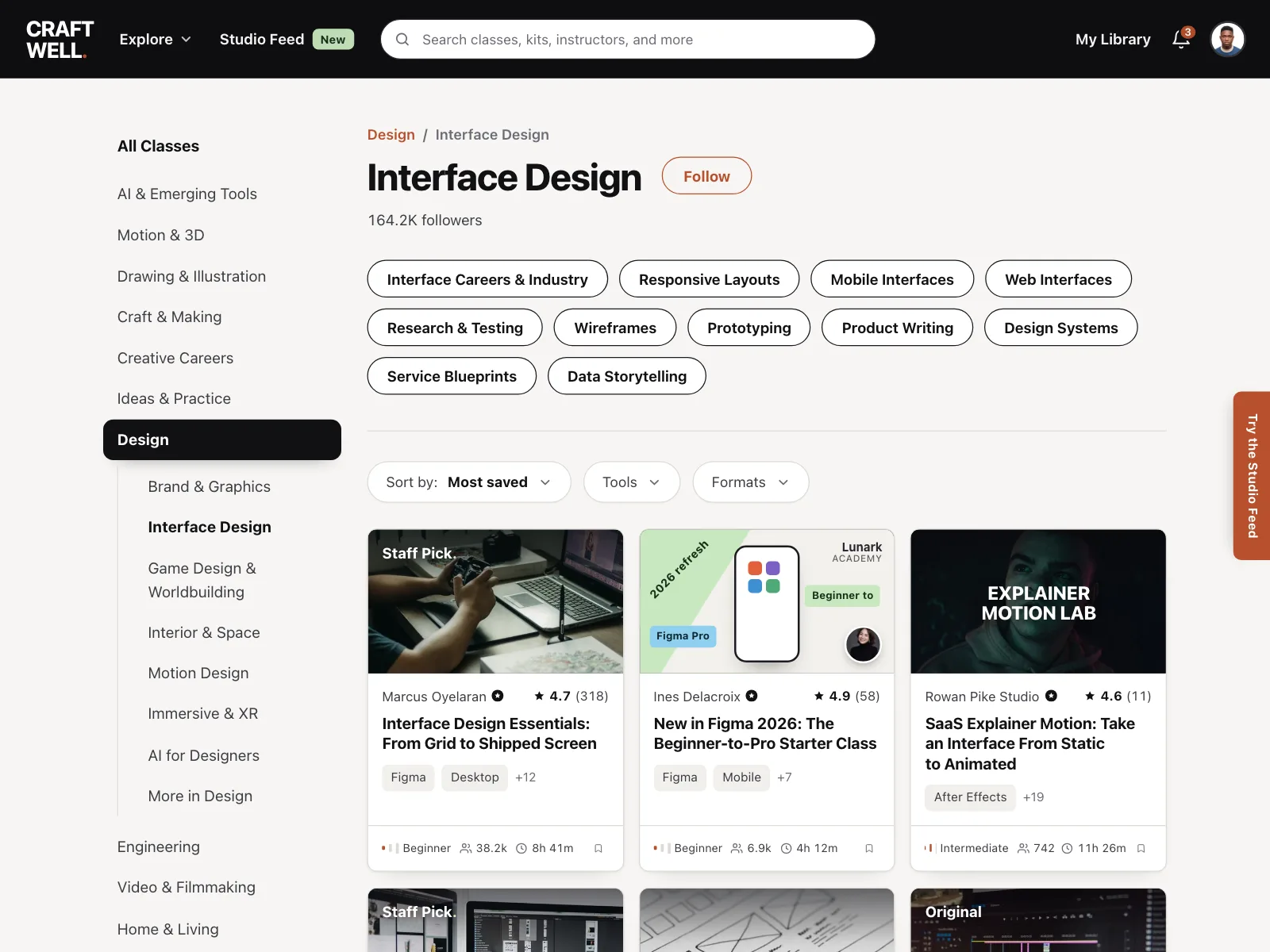Click verified badge next to Rowan Pike Studio
1270x952 pixels.
coord(1051,696)
